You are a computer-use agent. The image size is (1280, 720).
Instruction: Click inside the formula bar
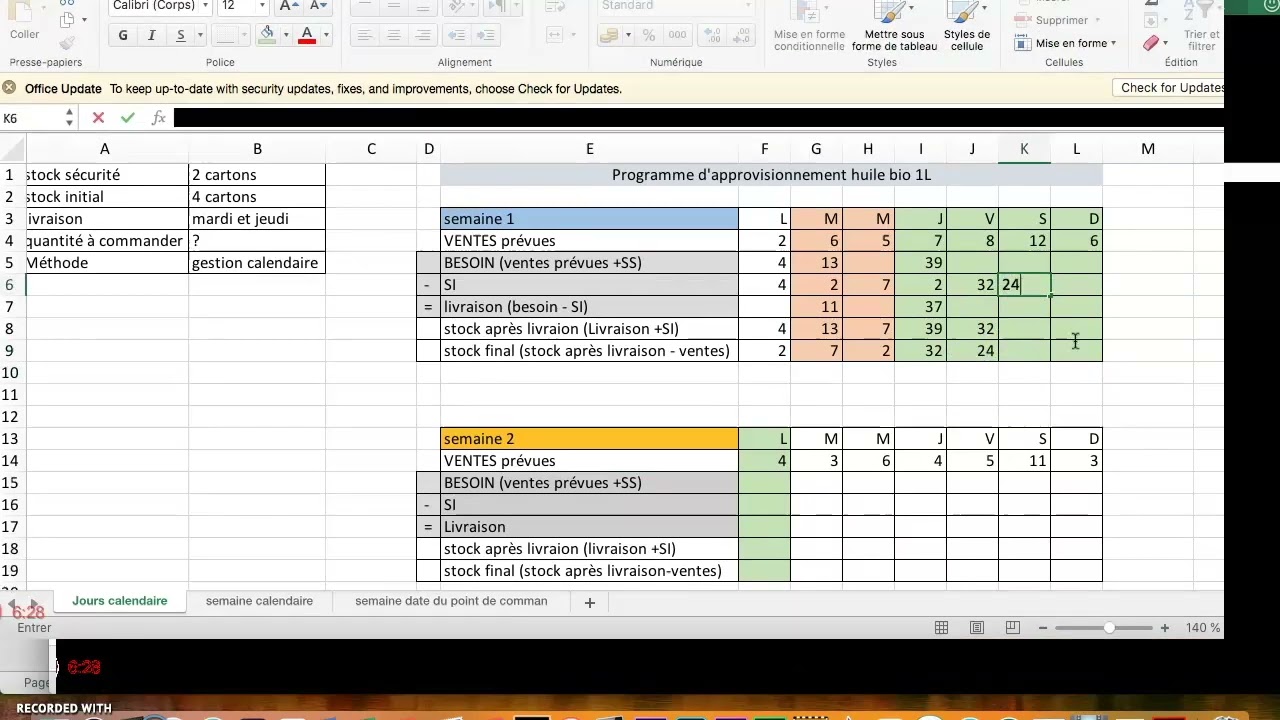(698, 118)
